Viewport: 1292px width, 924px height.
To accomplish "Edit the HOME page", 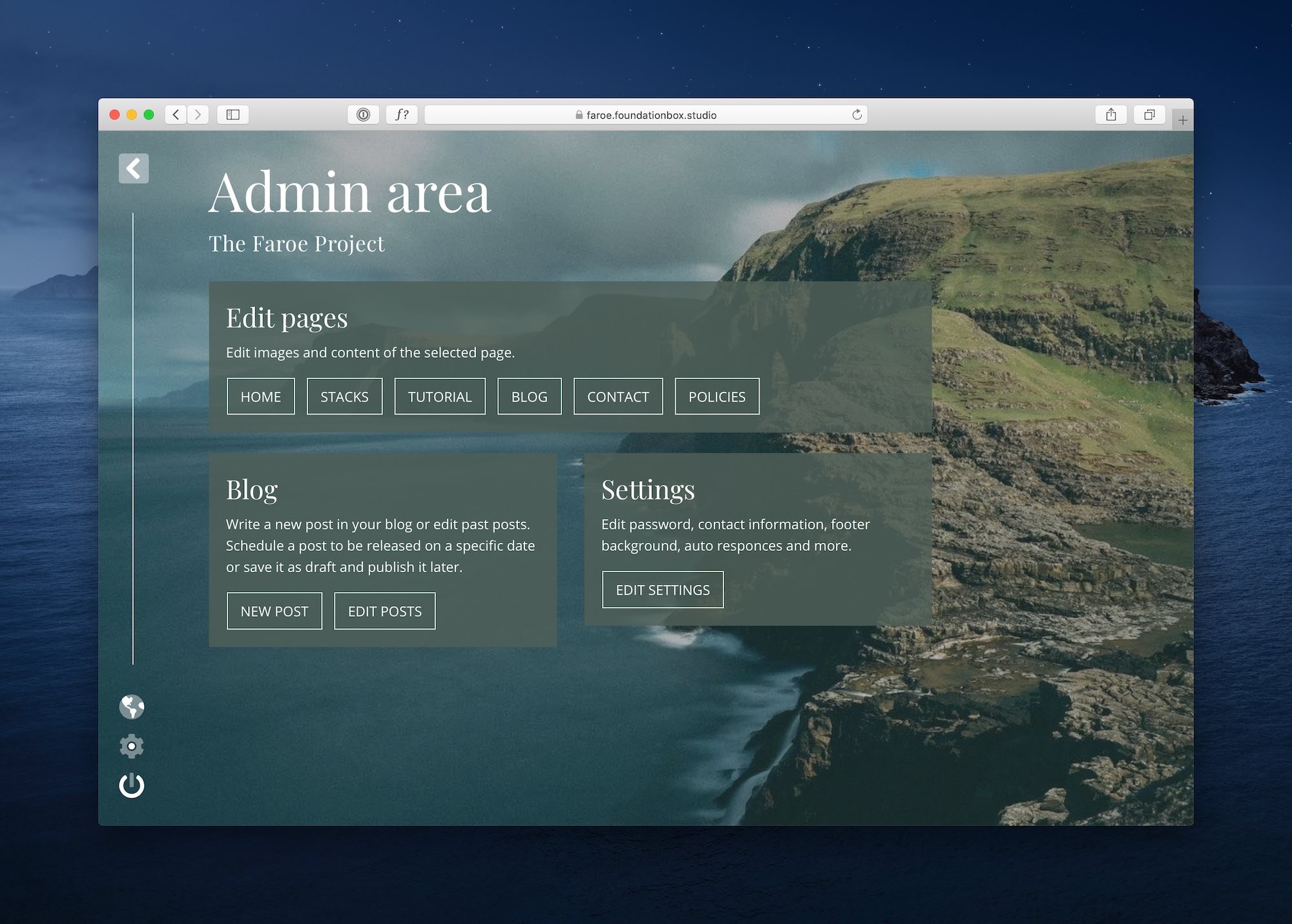I will [x=261, y=396].
